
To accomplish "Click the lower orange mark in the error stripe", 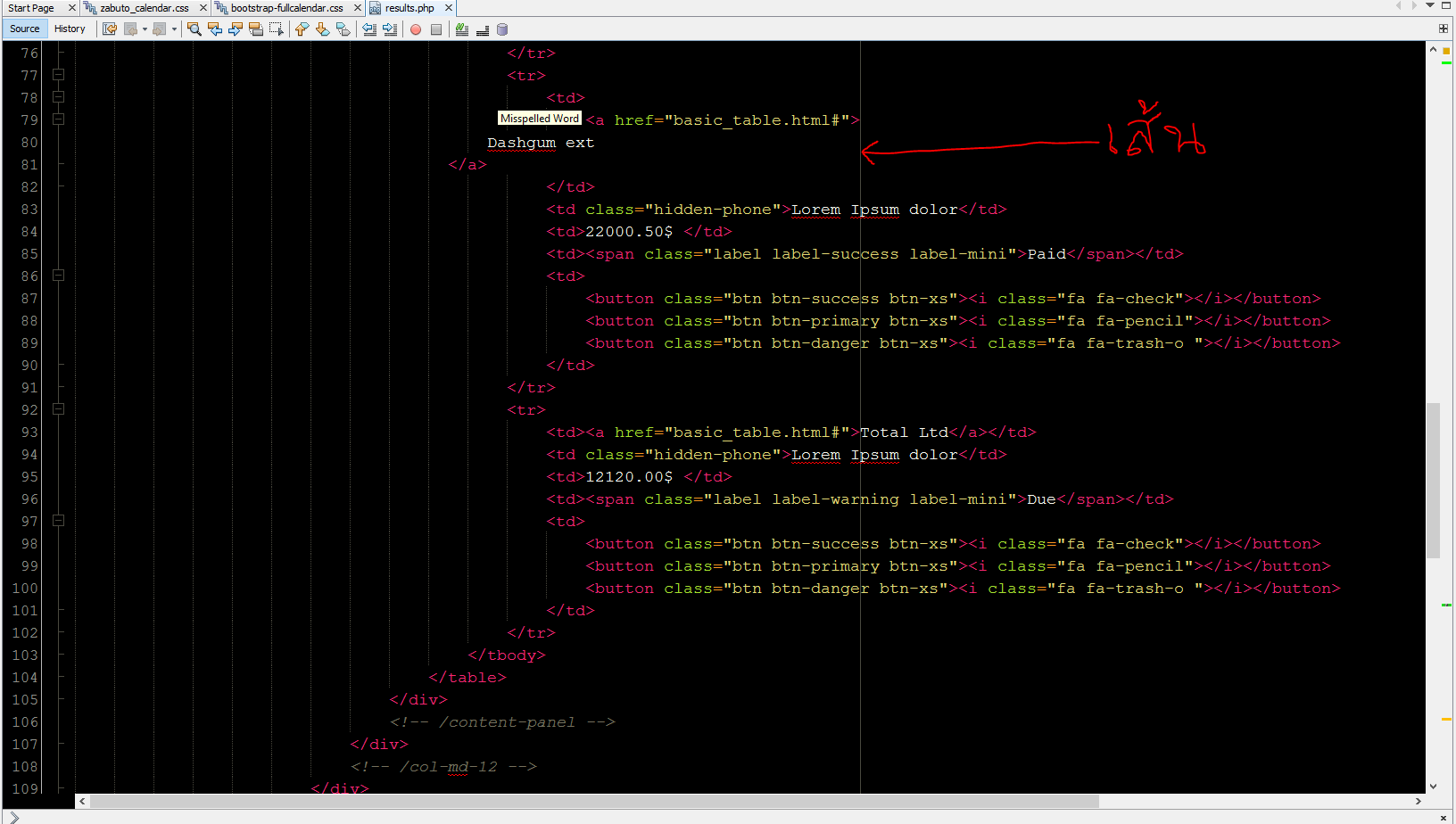I will pos(1446,719).
